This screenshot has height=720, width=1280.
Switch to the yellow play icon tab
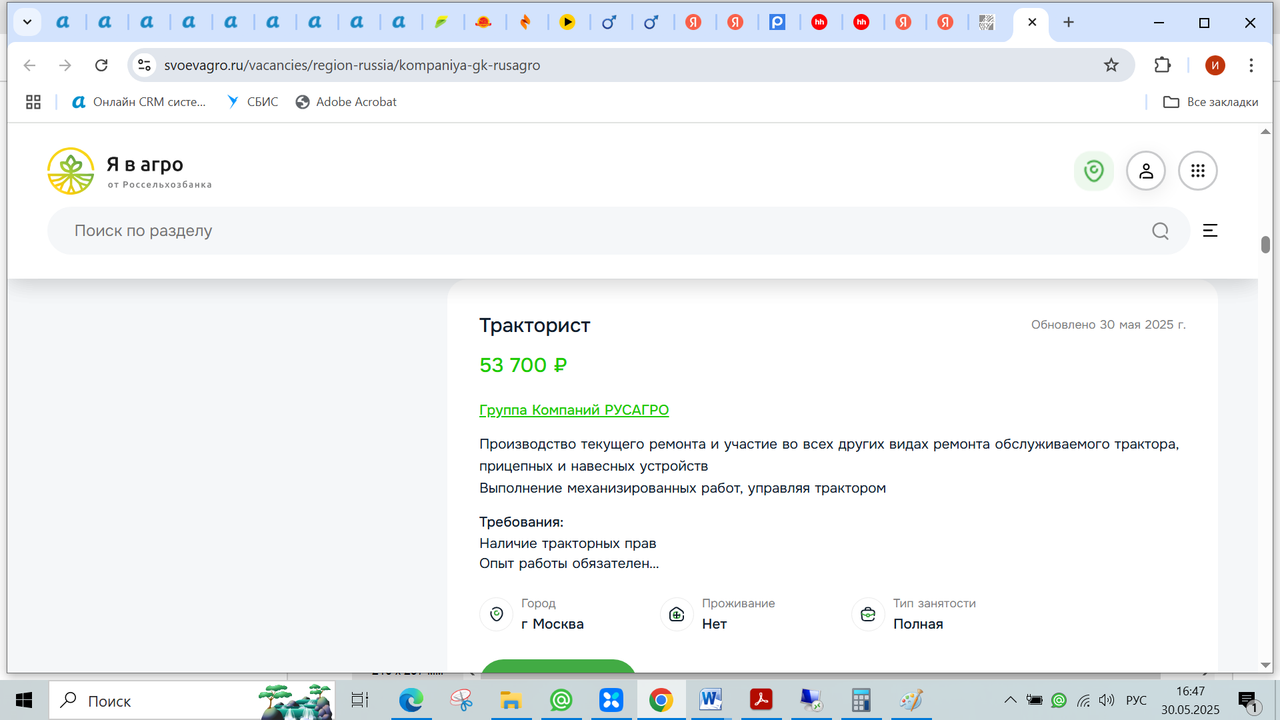pyautogui.click(x=567, y=22)
